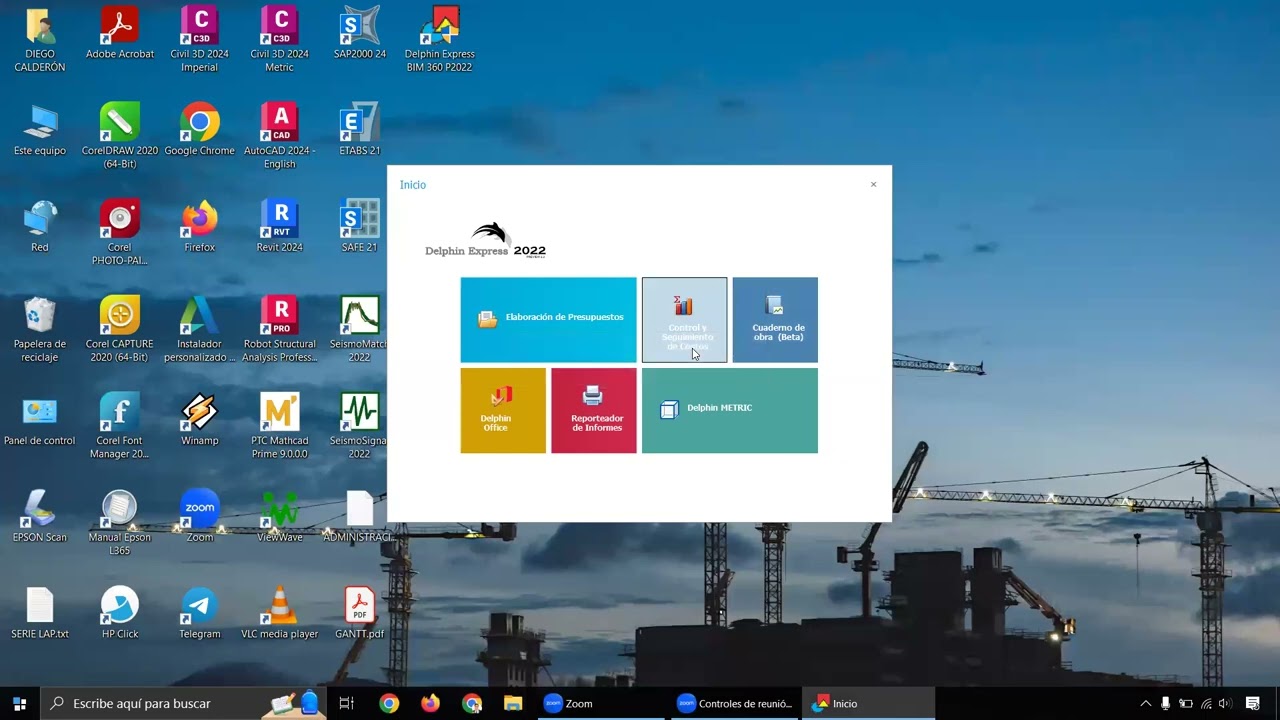1280x720 pixels.
Task: Select the Civil 3D 2024 Imperial shortcut
Action: click(200, 39)
